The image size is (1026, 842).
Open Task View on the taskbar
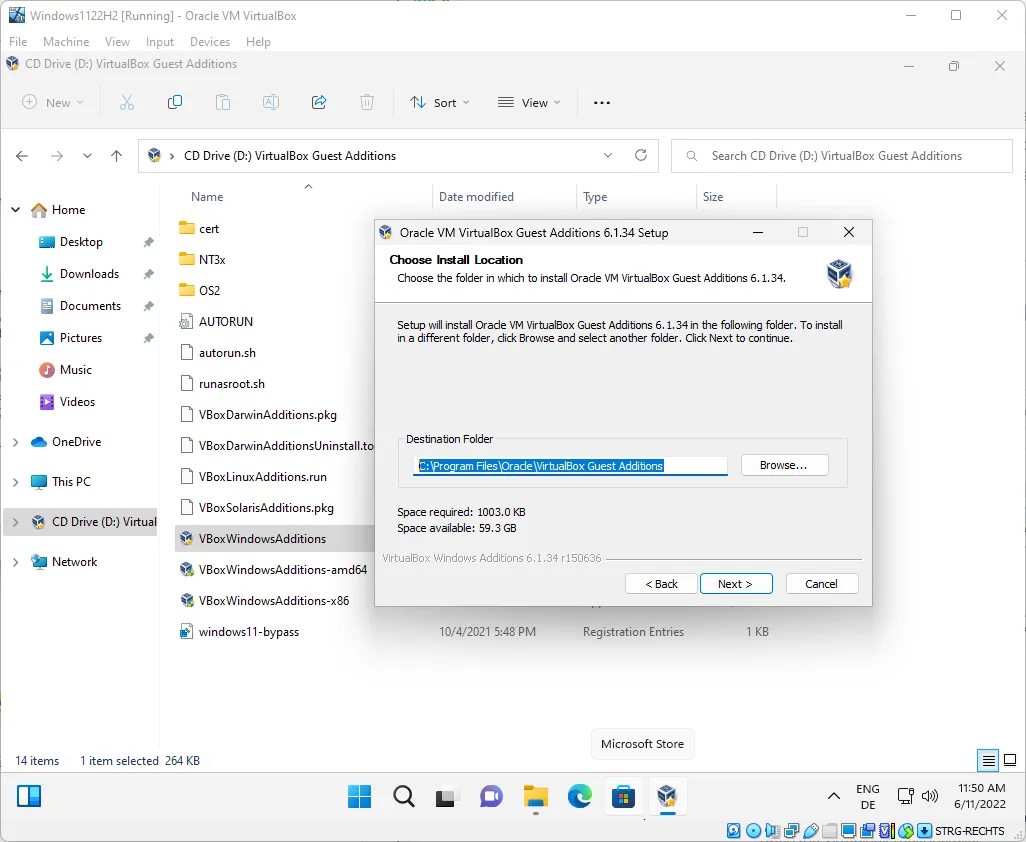point(446,796)
